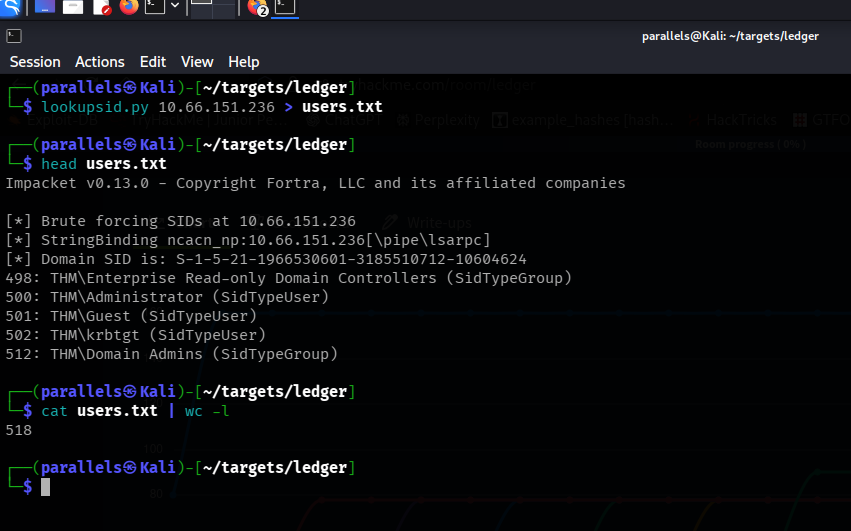The image size is (851, 531).
Task: Open the file manager from the panel
Action: coord(73,8)
